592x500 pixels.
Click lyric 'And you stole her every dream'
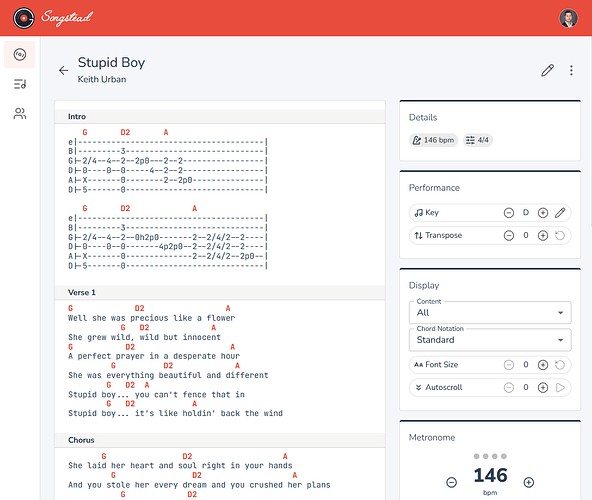(x=137, y=485)
